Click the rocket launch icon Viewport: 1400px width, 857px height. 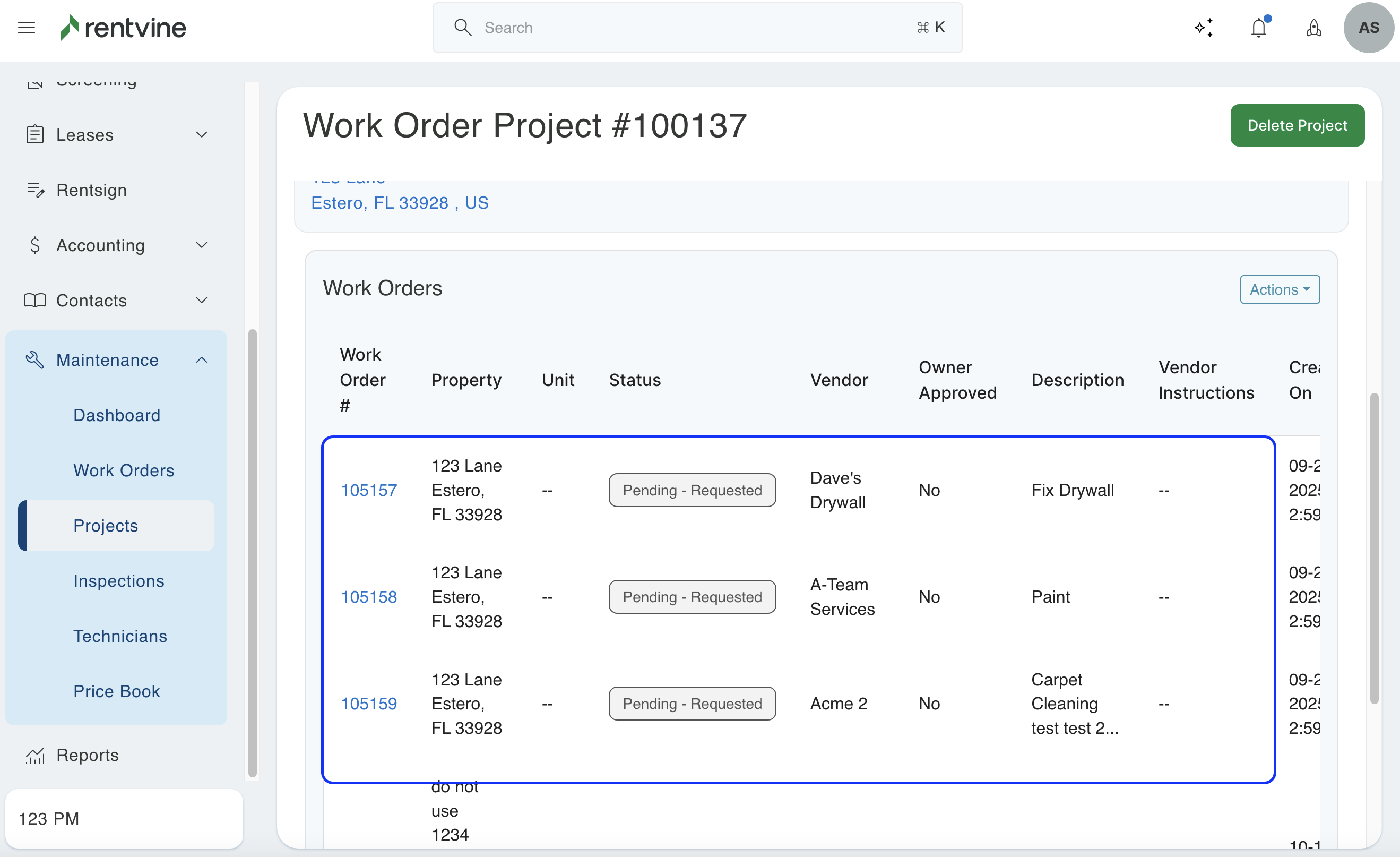click(1313, 27)
